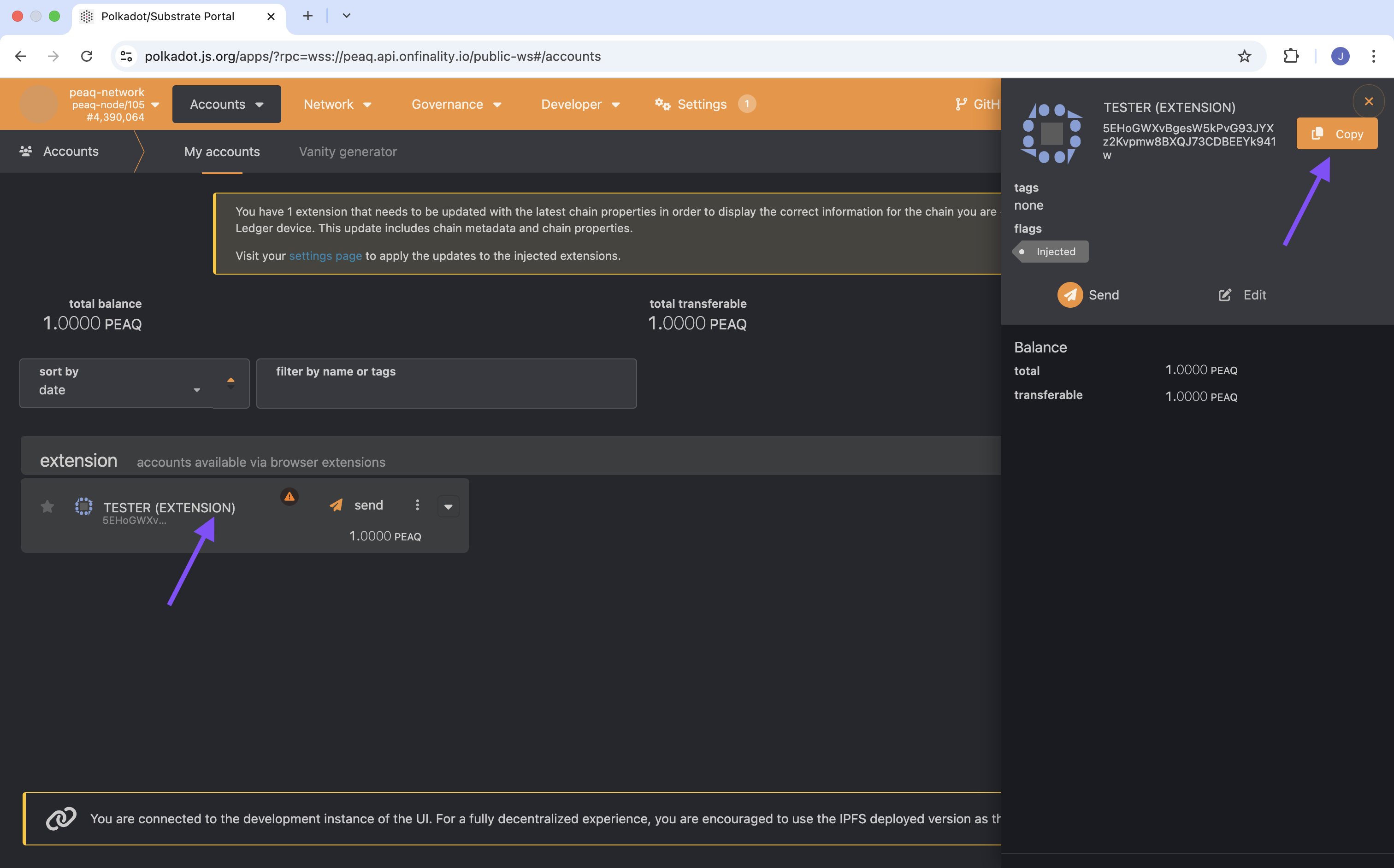Image resolution: width=1394 pixels, height=868 pixels.
Task: Open the Network menu
Action: [x=337, y=105]
